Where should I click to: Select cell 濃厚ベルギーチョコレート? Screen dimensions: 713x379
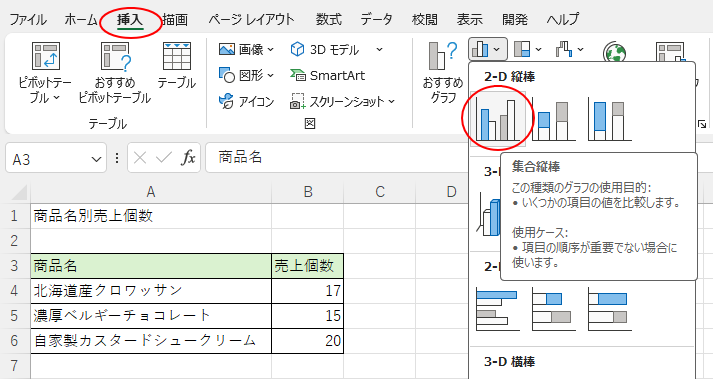(x=151, y=316)
